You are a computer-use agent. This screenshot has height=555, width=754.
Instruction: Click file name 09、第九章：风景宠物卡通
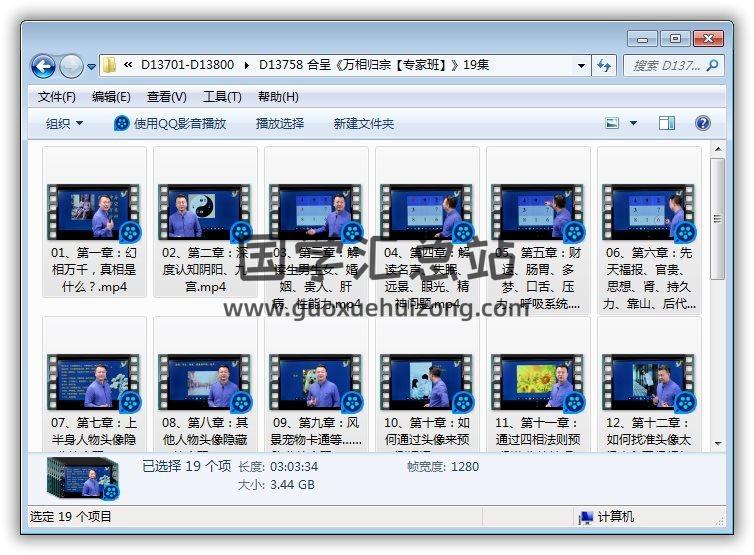(x=316, y=433)
